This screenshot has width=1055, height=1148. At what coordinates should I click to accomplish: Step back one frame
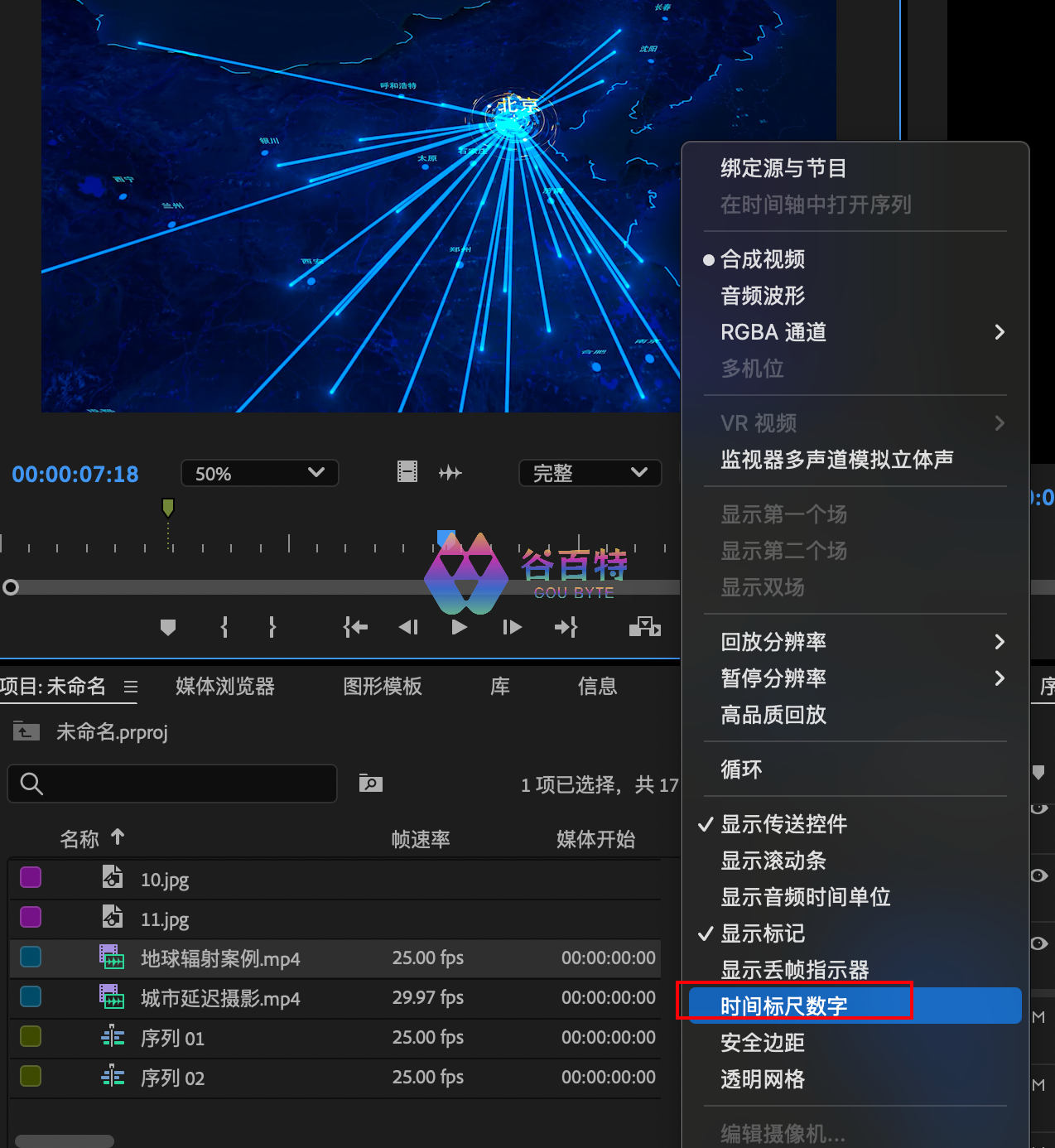coord(408,628)
